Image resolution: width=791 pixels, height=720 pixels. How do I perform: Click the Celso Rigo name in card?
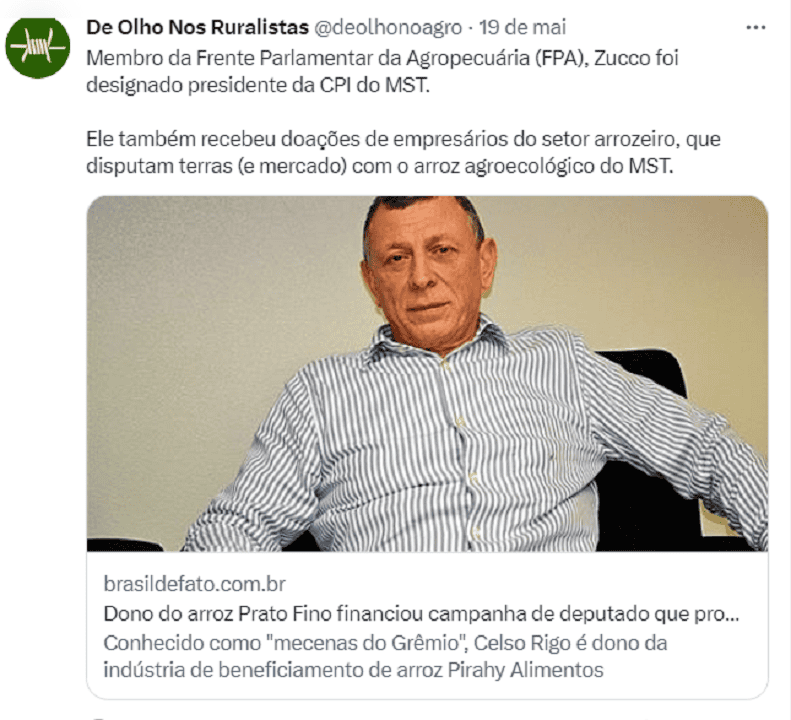pos(518,643)
